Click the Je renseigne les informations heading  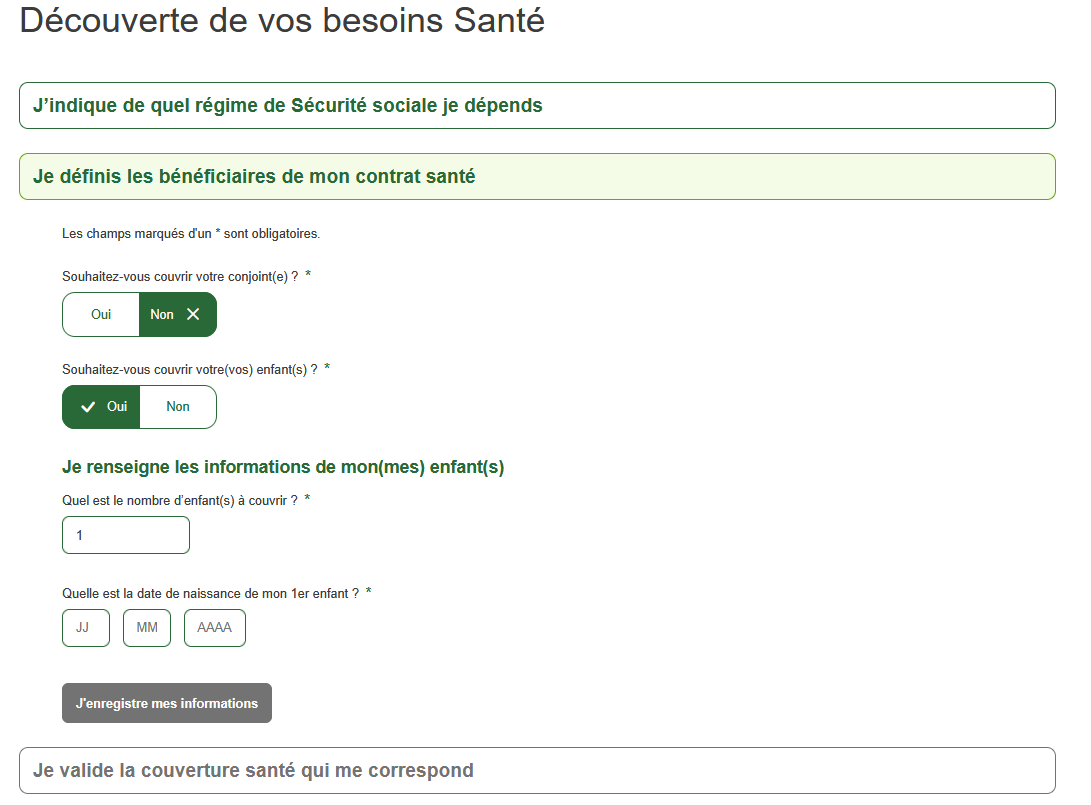click(x=283, y=467)
